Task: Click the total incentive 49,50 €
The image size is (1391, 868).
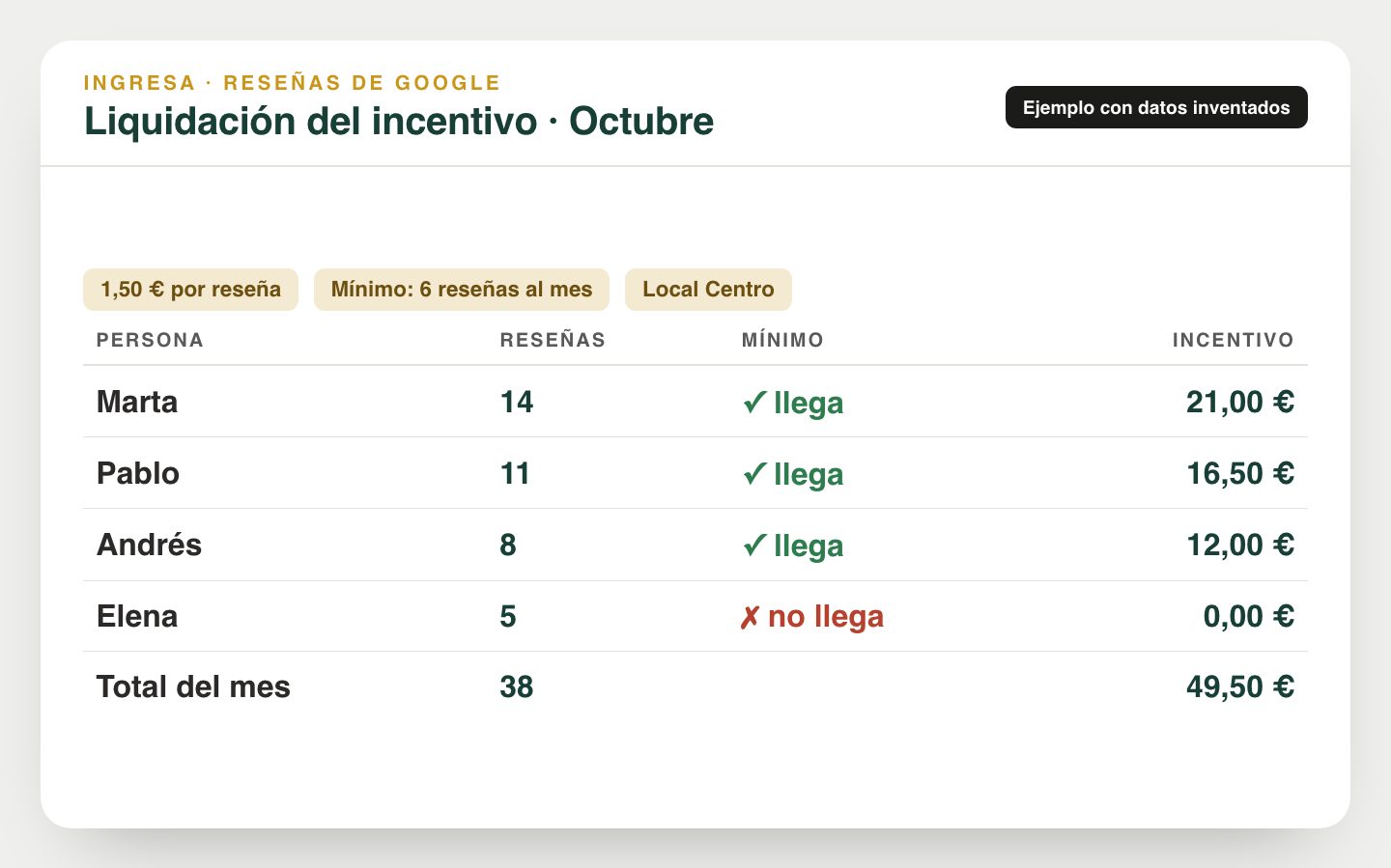Action: 1240,686
